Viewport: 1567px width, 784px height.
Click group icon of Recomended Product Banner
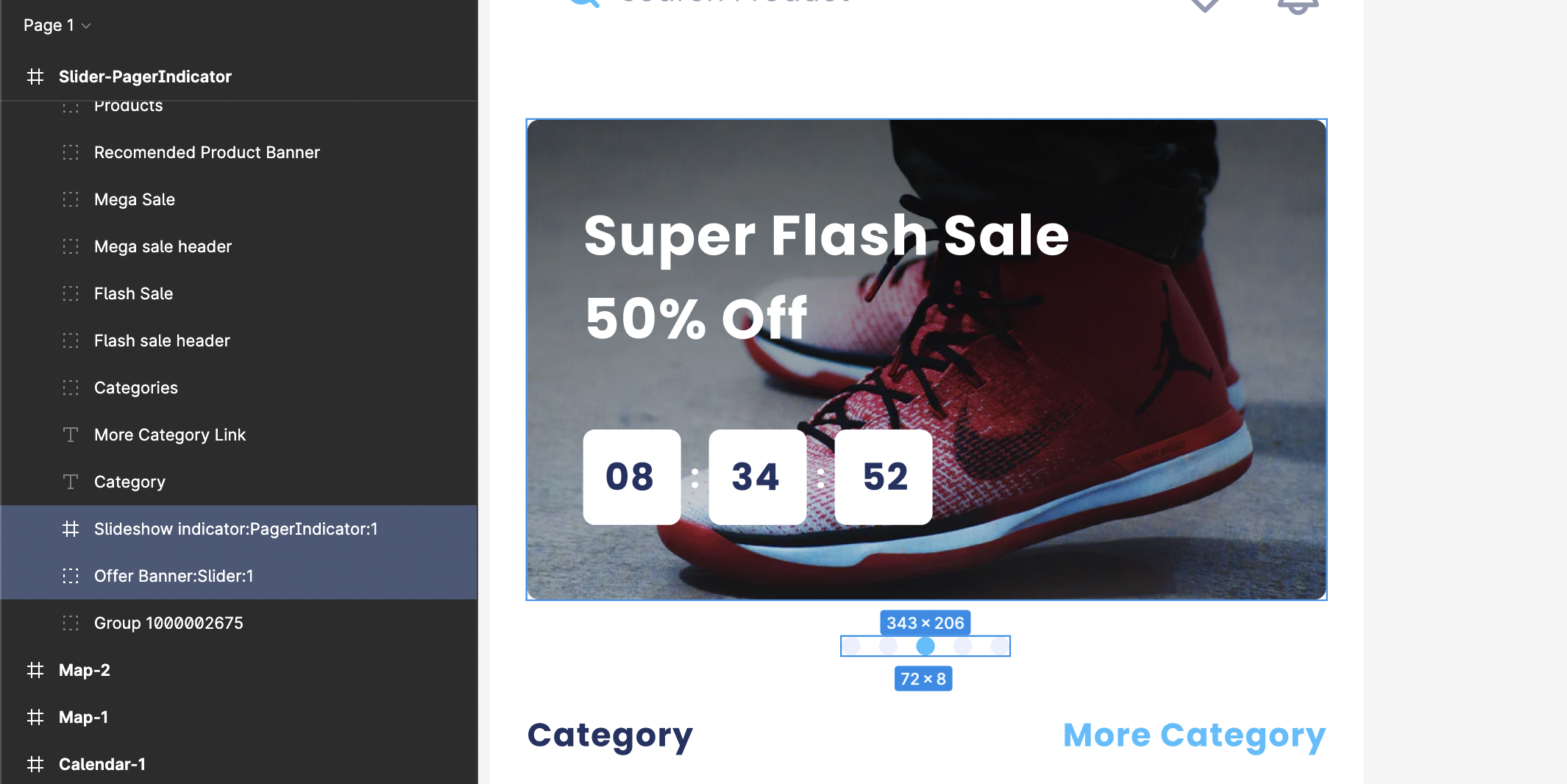(71, 152)
